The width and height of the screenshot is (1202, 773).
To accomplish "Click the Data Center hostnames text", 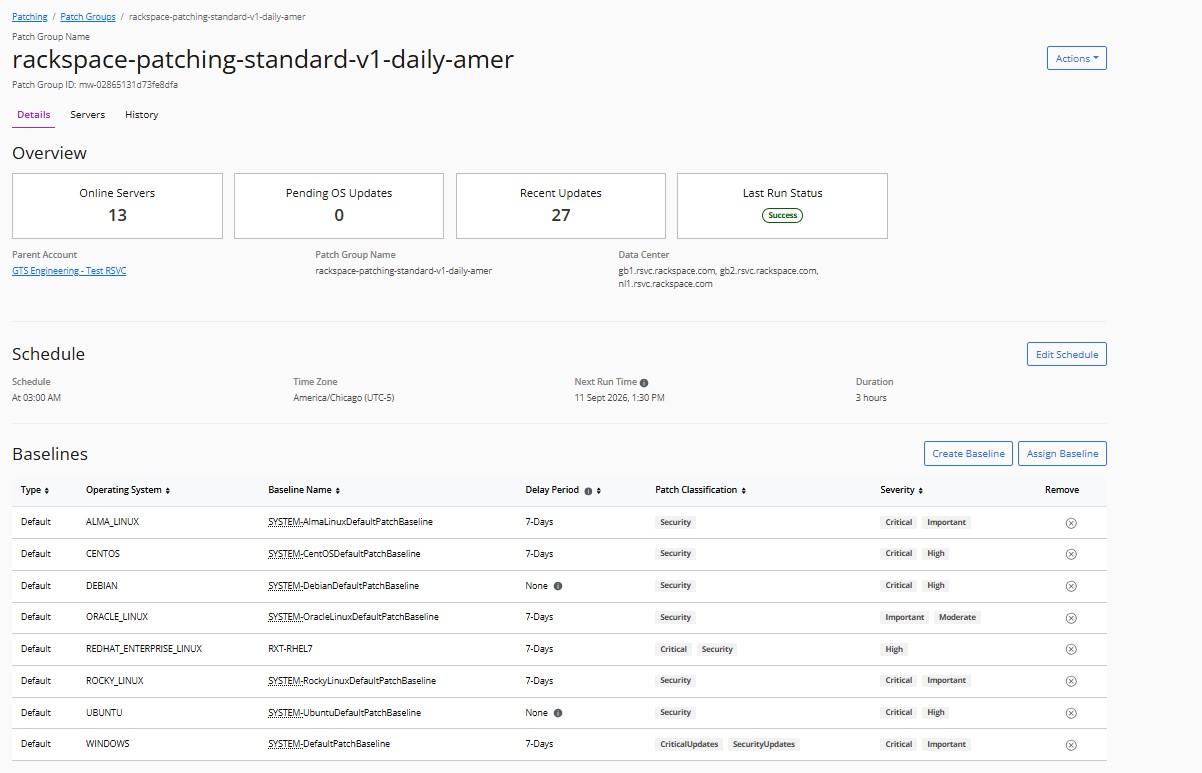I will 718,277.
